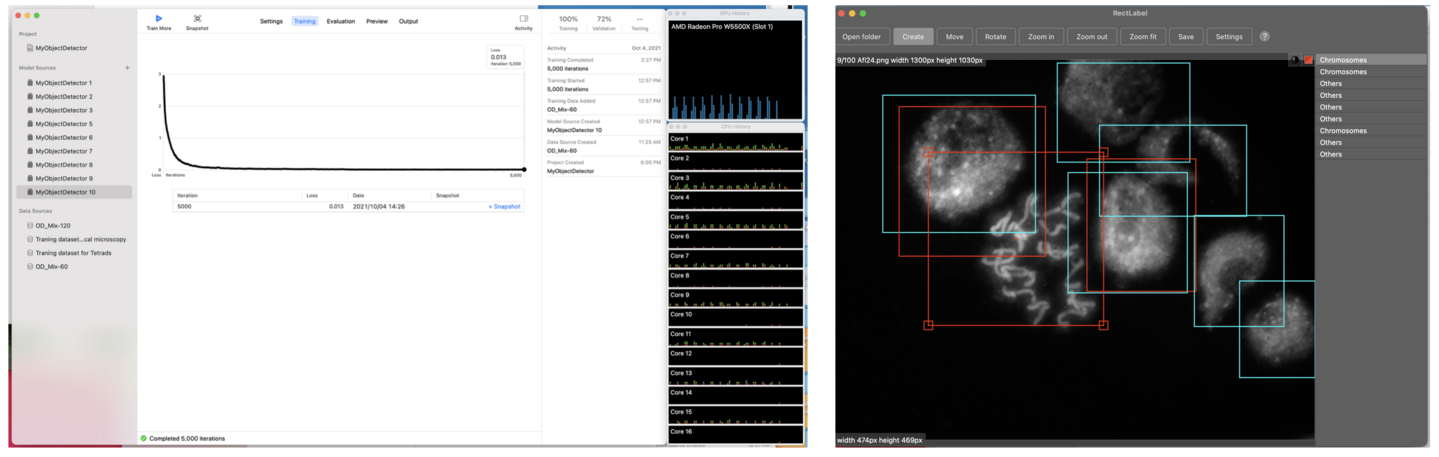Switch to the Output tab
The width and height of the screenshot is (1439, 457).
[408, 21]
